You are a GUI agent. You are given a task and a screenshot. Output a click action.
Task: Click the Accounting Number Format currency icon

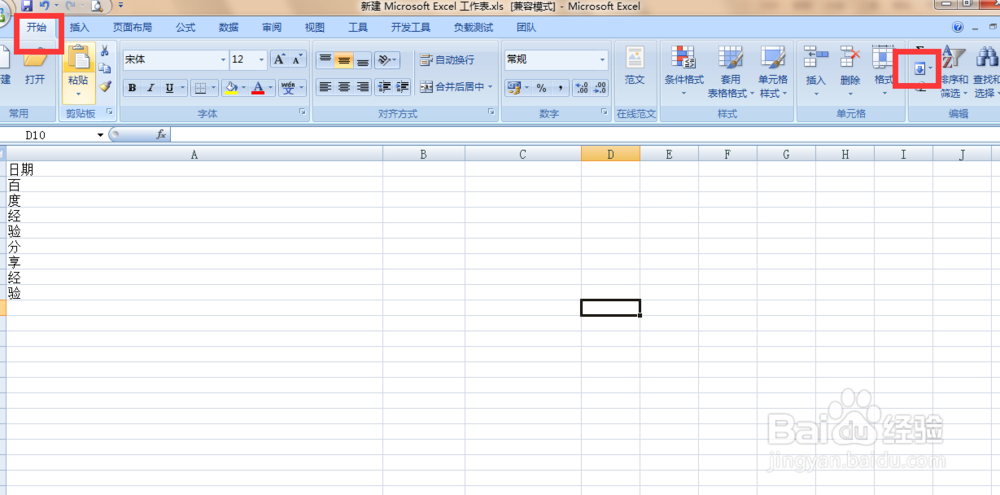pyautogui.click(x=514, y=88)
